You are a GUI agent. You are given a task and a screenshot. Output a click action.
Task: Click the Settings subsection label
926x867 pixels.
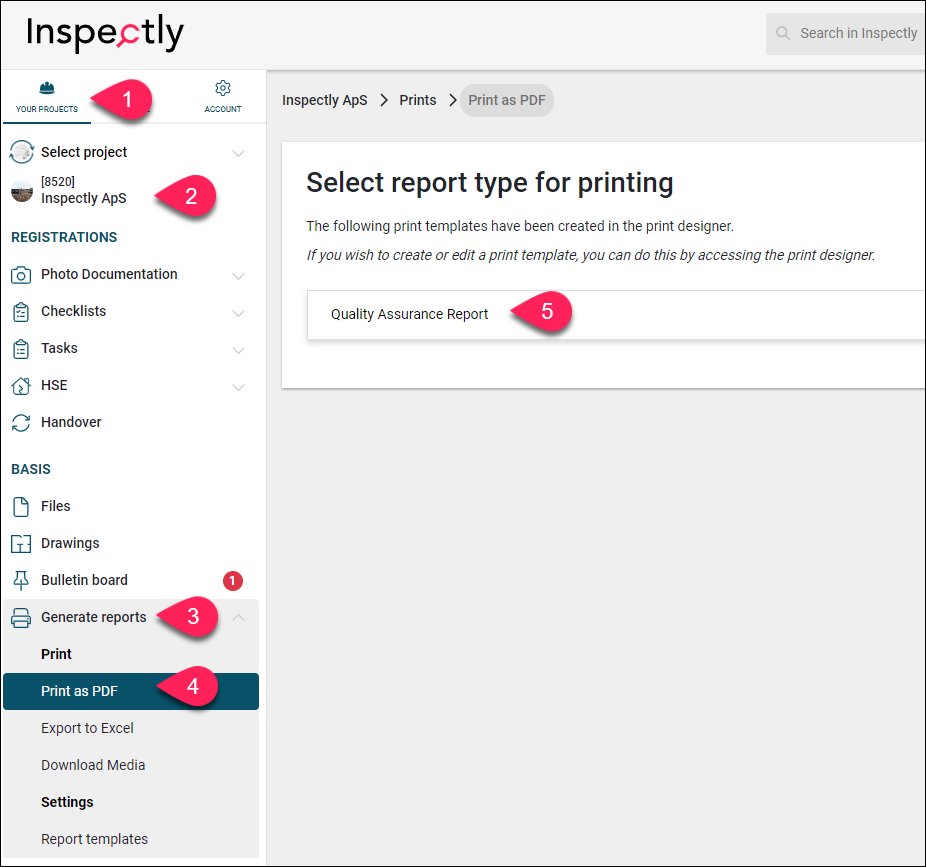tap(67, 803)
